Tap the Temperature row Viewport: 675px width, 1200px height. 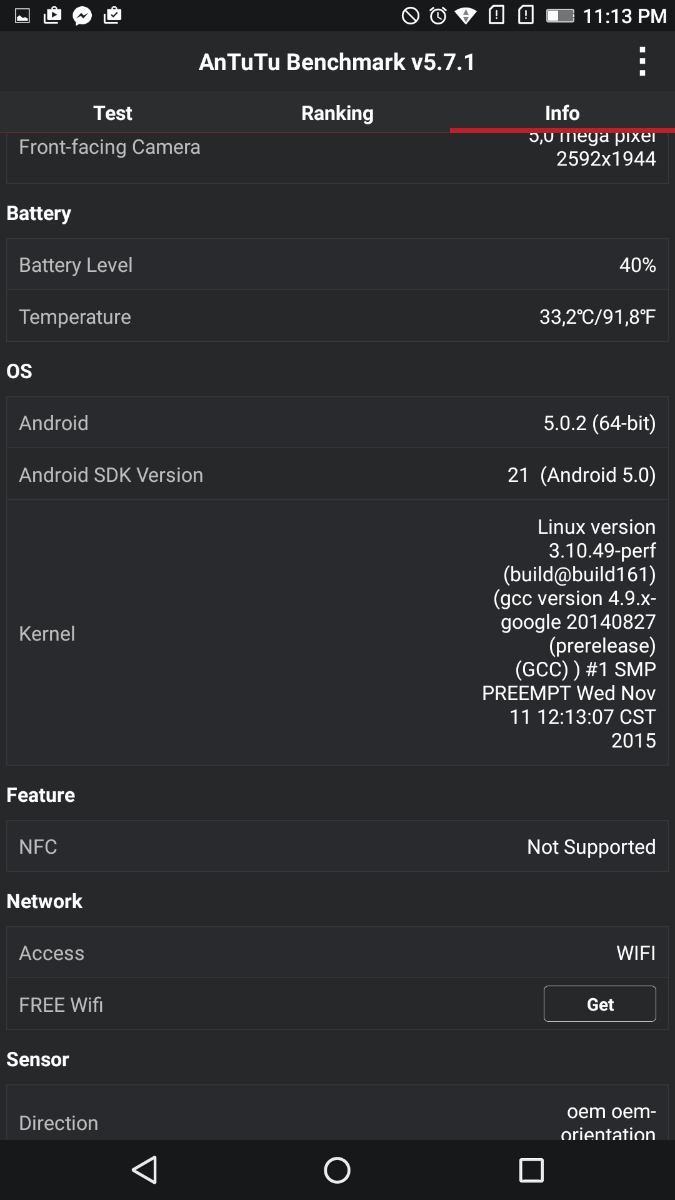337,317
